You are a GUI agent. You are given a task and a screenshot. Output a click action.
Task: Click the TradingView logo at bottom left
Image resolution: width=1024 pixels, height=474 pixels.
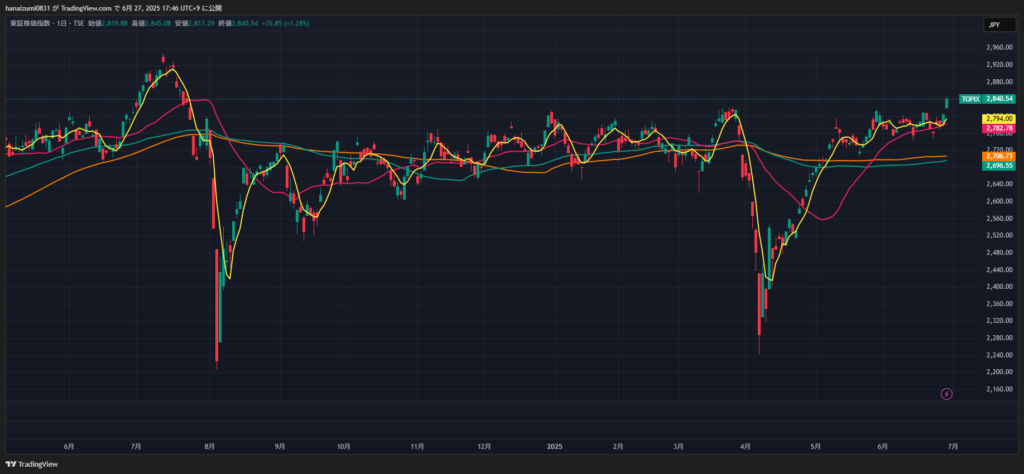tap(32, 464)
